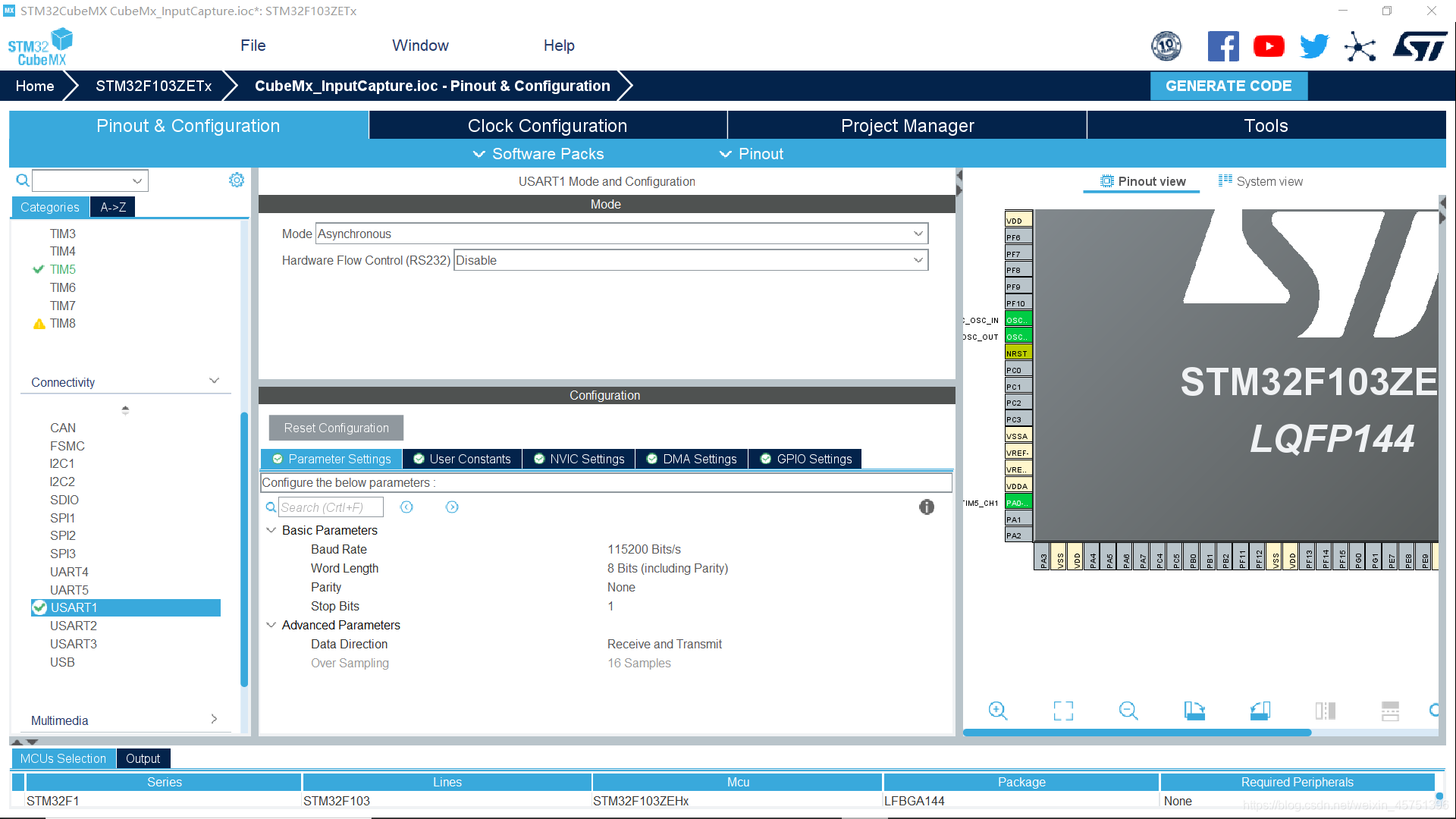Screen dimensions: 1456x819
Task: Click the Data Direction value Receive and Transmit
Action: [664, 644]
